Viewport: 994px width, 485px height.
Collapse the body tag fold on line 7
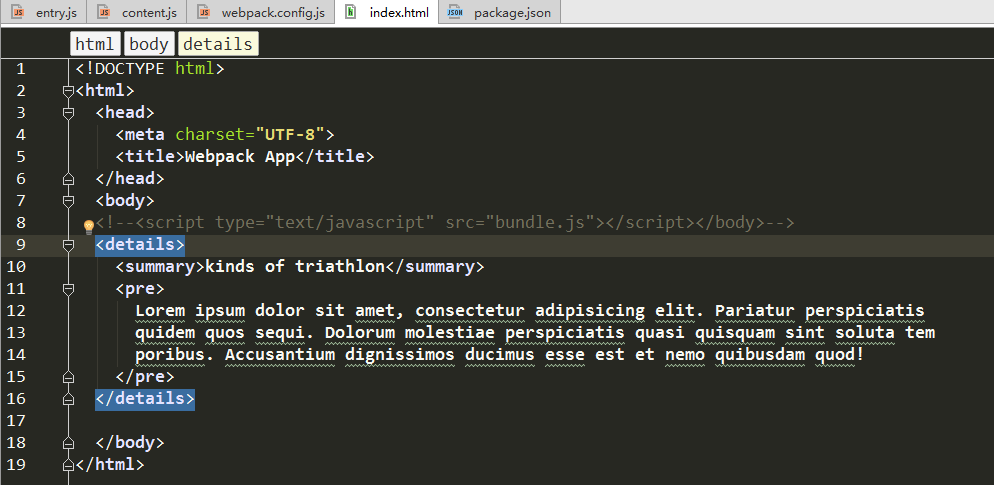(x=68, y=201)
